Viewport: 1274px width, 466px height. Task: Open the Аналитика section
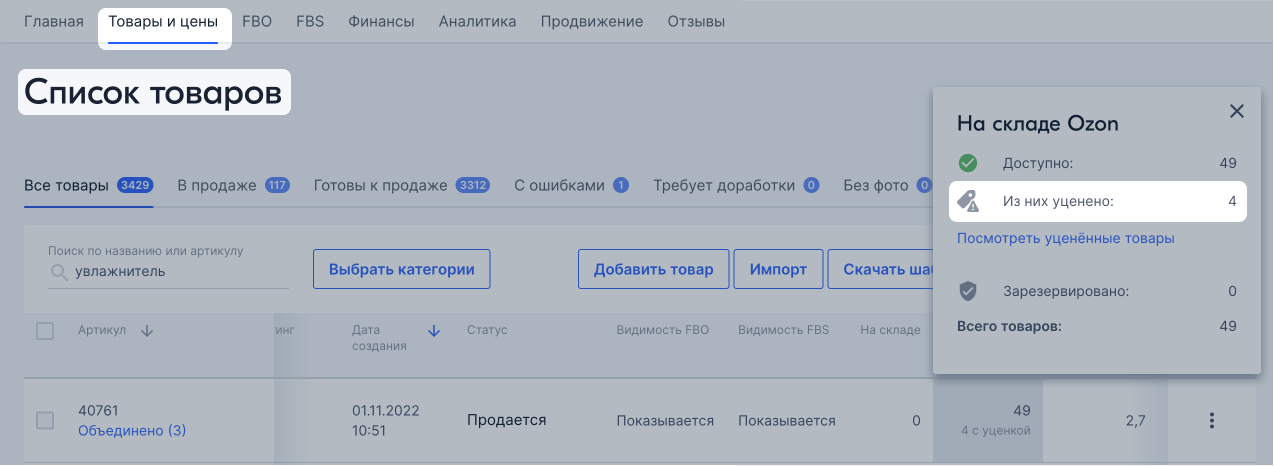(477, 21)
